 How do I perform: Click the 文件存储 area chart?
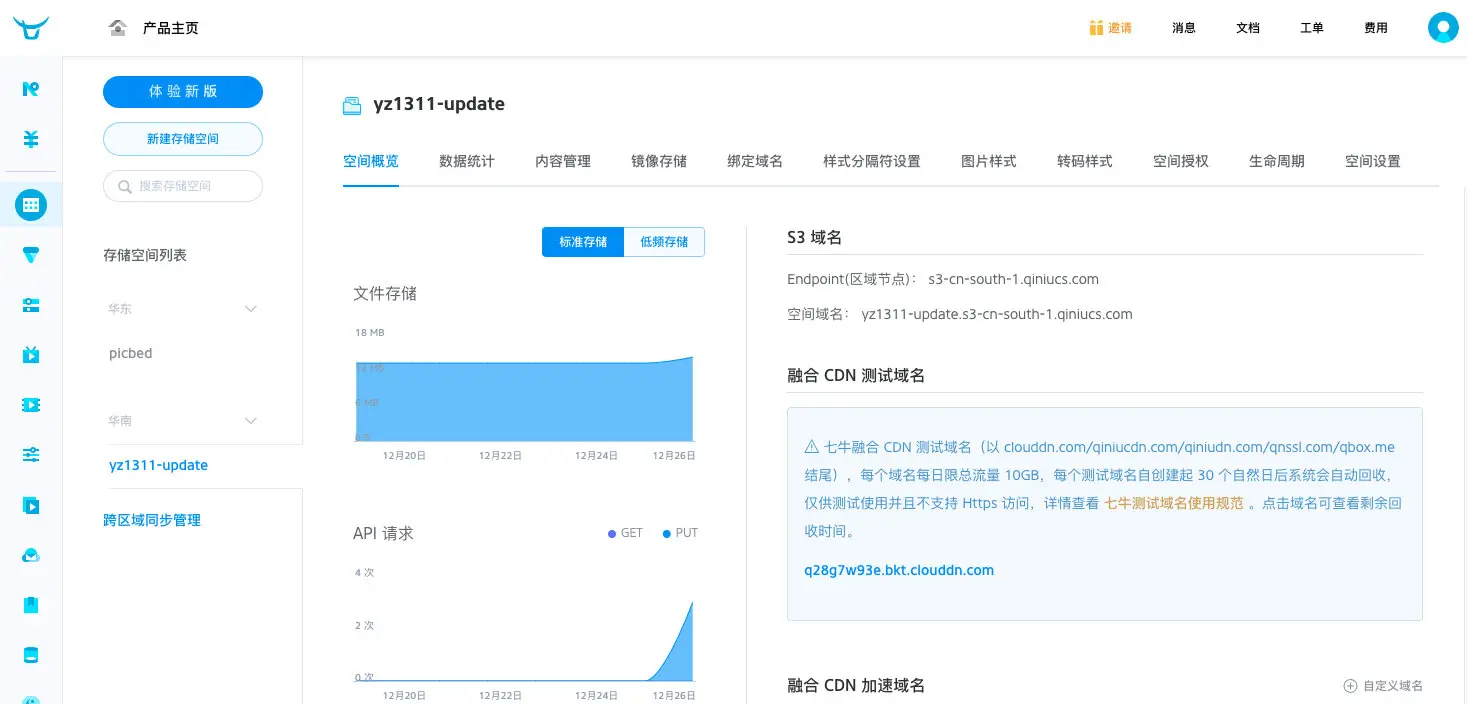(x=524, y=399)
